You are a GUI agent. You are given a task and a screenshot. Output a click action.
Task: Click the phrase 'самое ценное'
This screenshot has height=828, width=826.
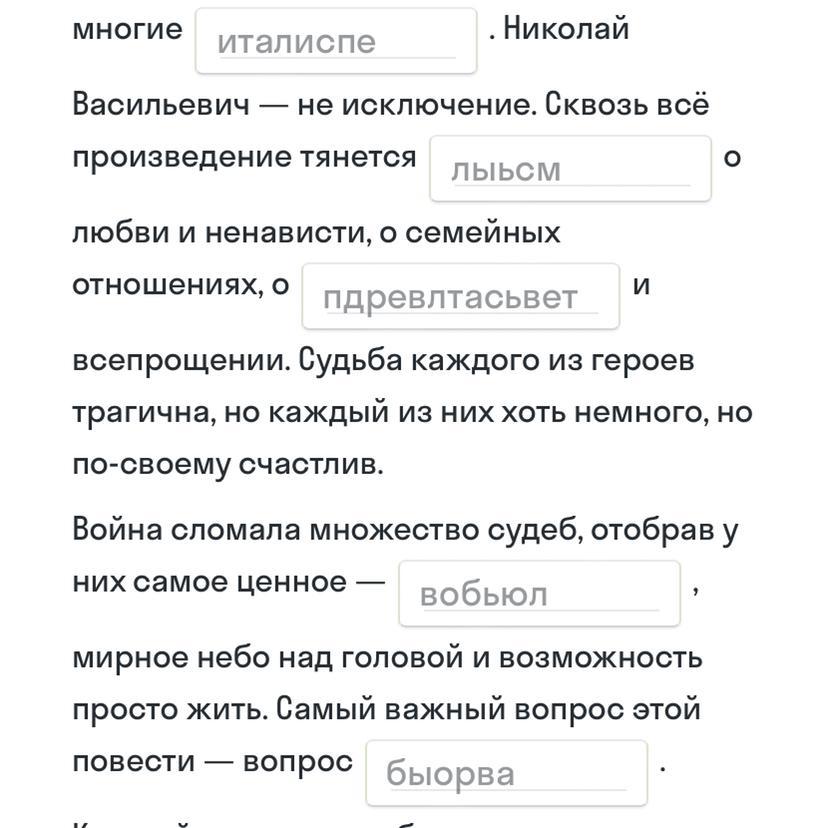tap(239, 582)
